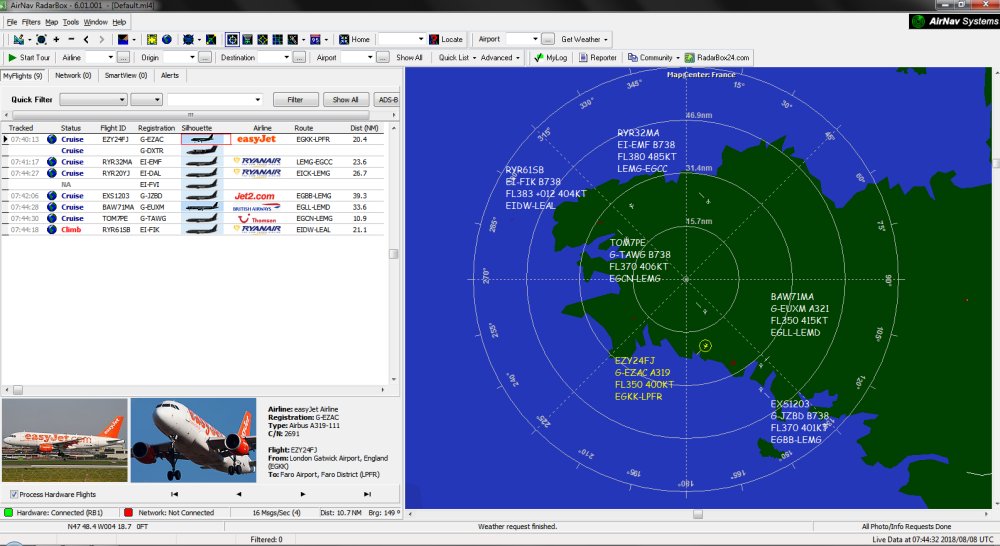The width and height of the screenshot is (1000, 546).
Task: Click the zoom in plus icon
Action: click(x=55, y=39)
